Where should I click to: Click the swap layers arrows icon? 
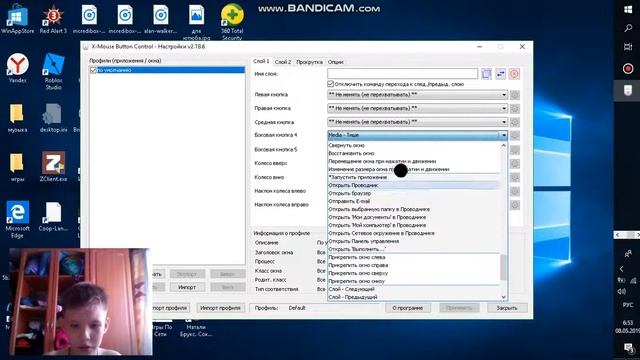click(x=500, y=74)
